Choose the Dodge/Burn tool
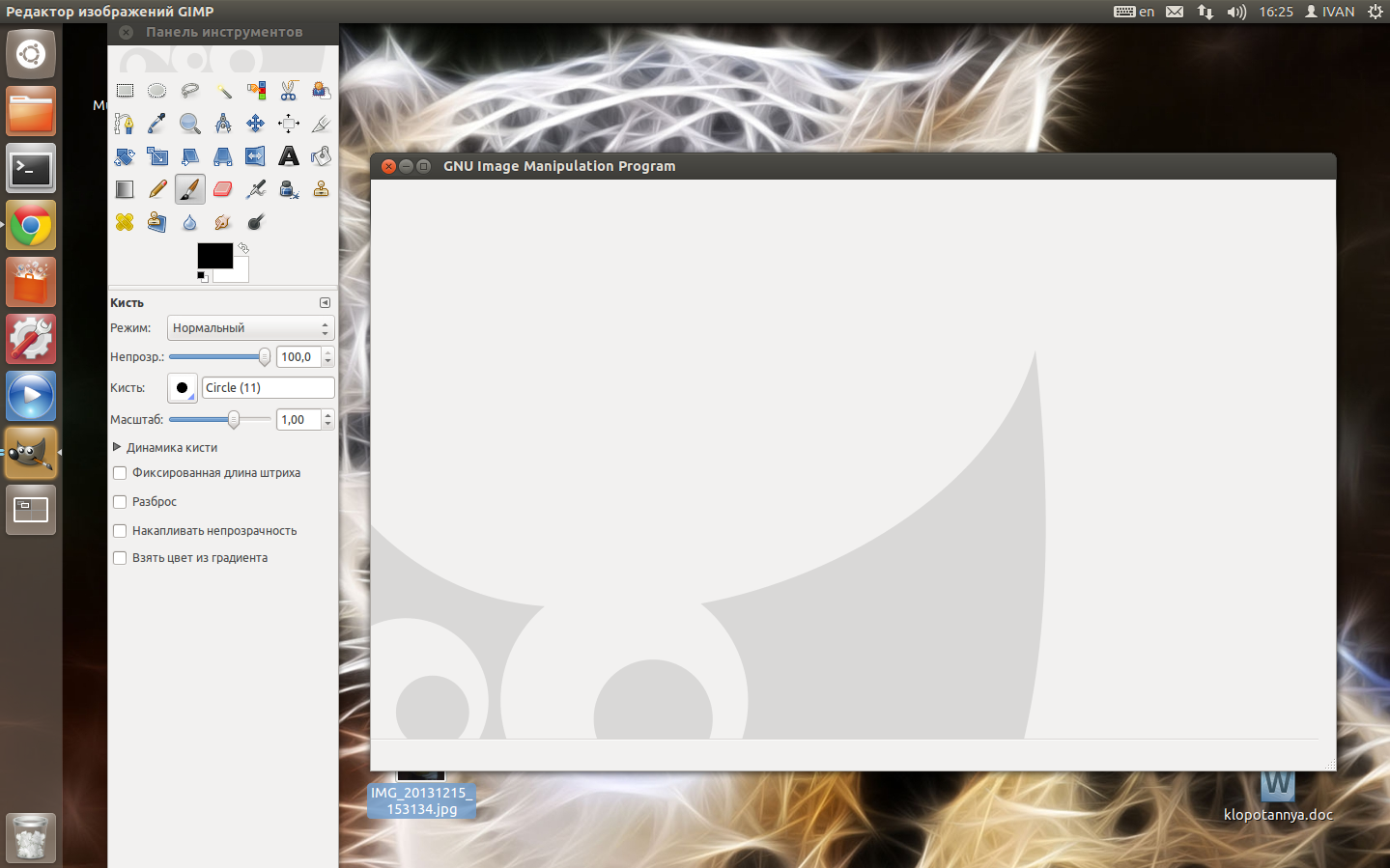1390x868 pixels. 256,222
